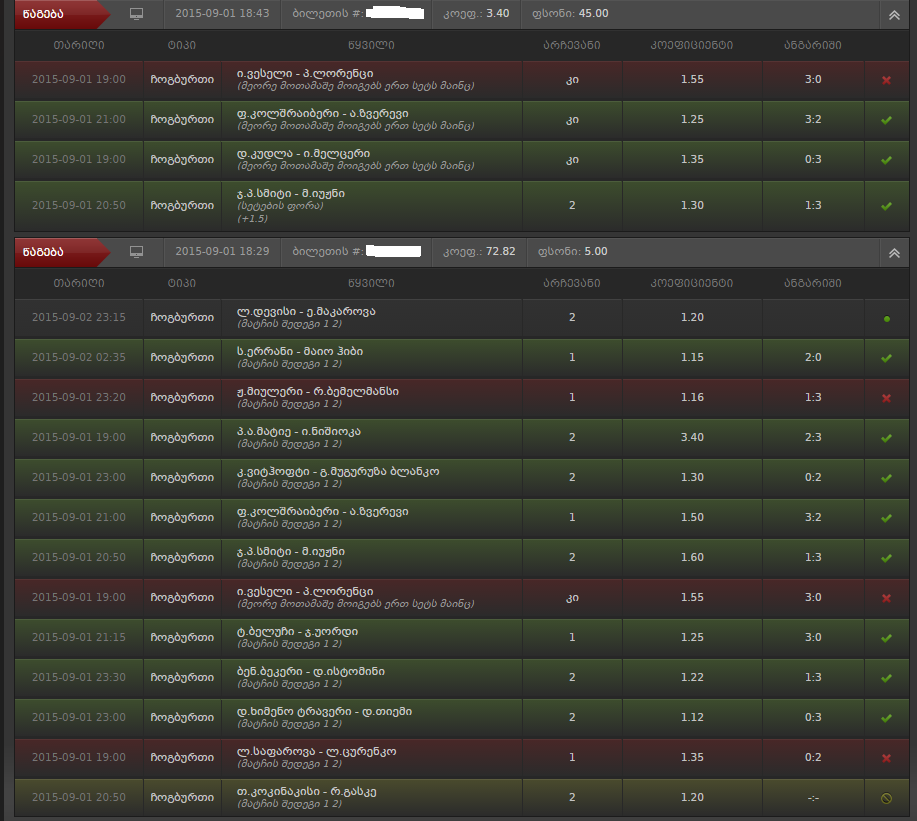This screenshot has height=821, width=917.
Task: Click the 1.16 odds in the ჟ.მიულერი row
Action: click(692, 398)
